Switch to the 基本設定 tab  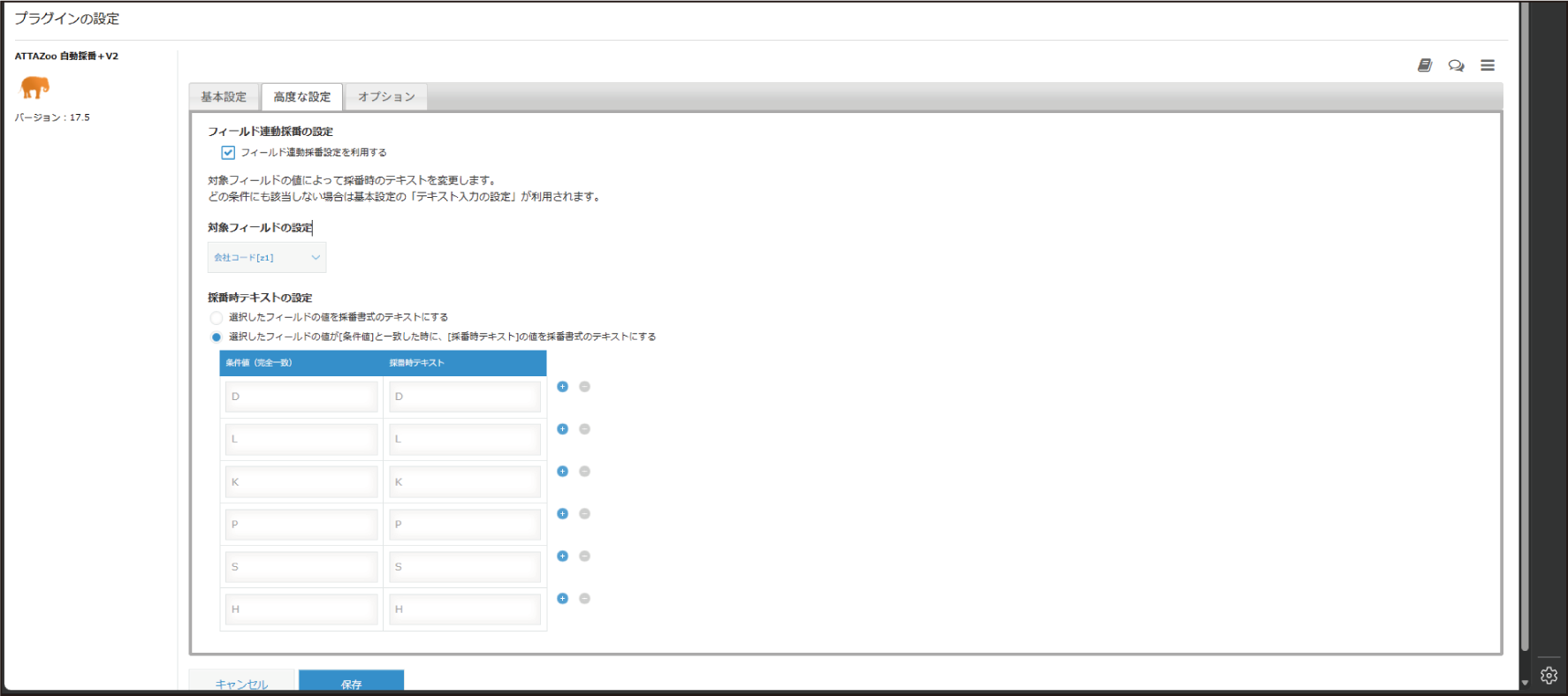(225, 97)
